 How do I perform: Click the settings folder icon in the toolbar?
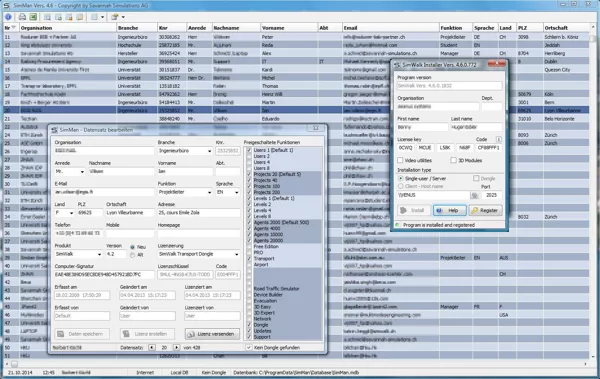(115, 17)
